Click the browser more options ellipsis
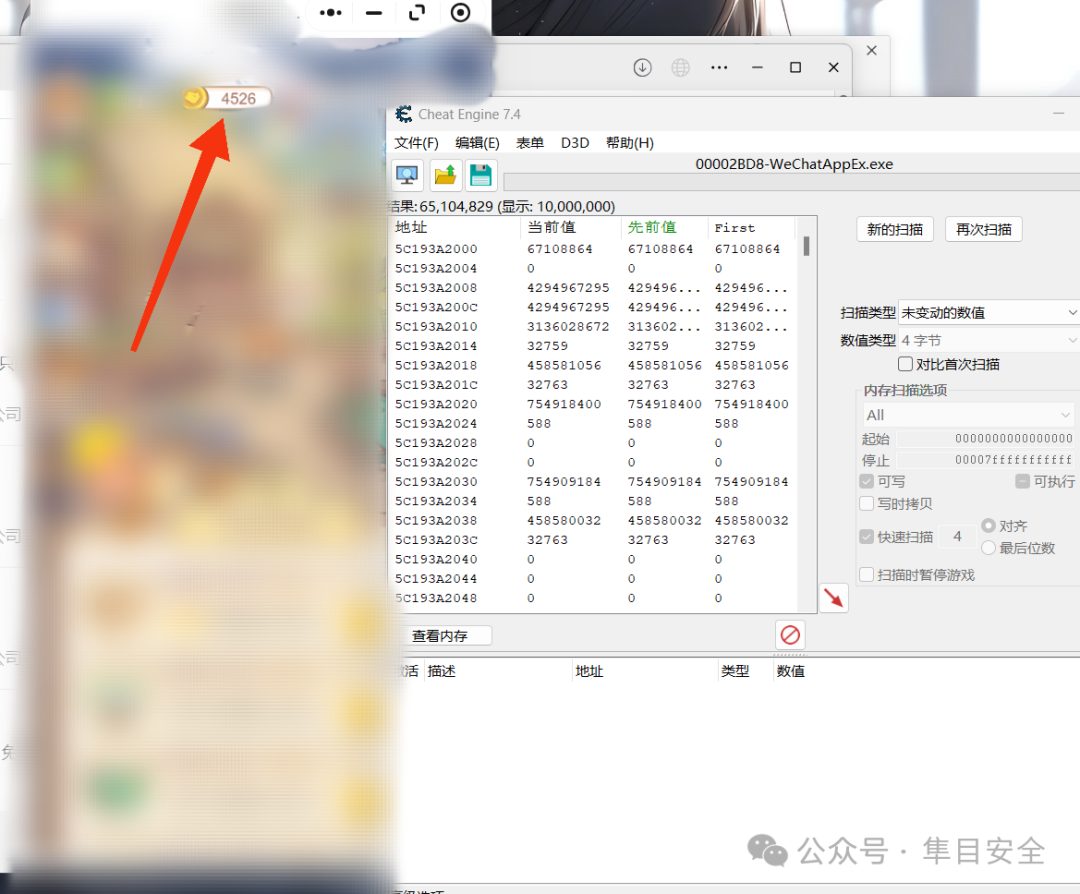1080x894 pixels. coord(719,67)
